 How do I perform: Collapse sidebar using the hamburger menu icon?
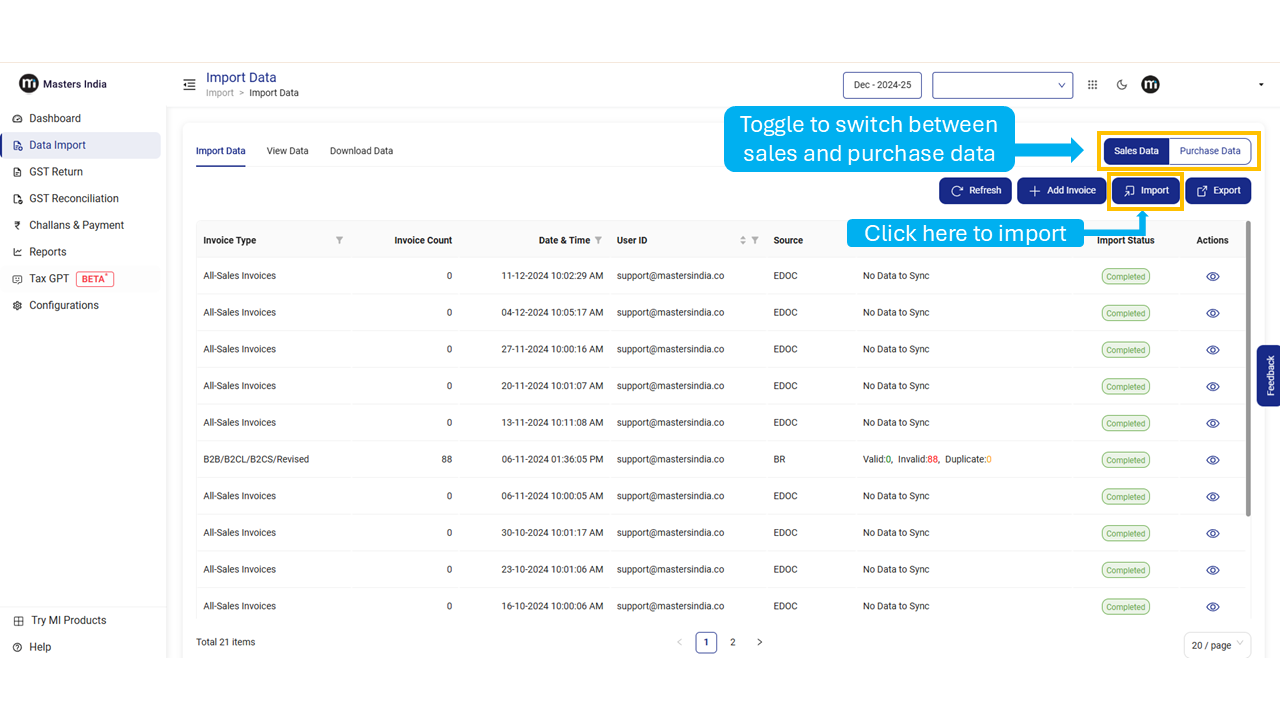tap(189, 85)
